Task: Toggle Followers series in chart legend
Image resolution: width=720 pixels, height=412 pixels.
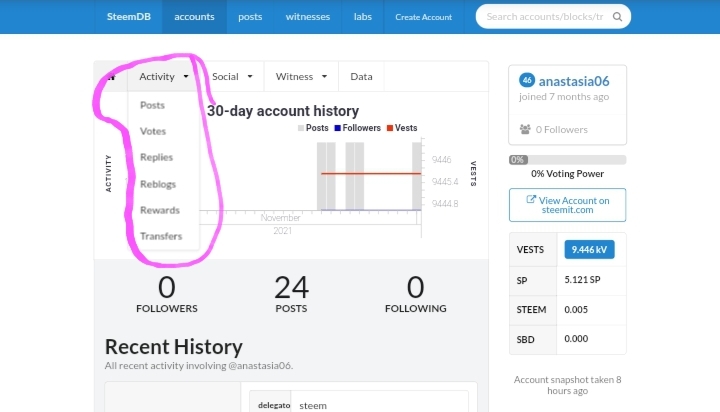Action: pyautogui.click(x=358, y=128)
